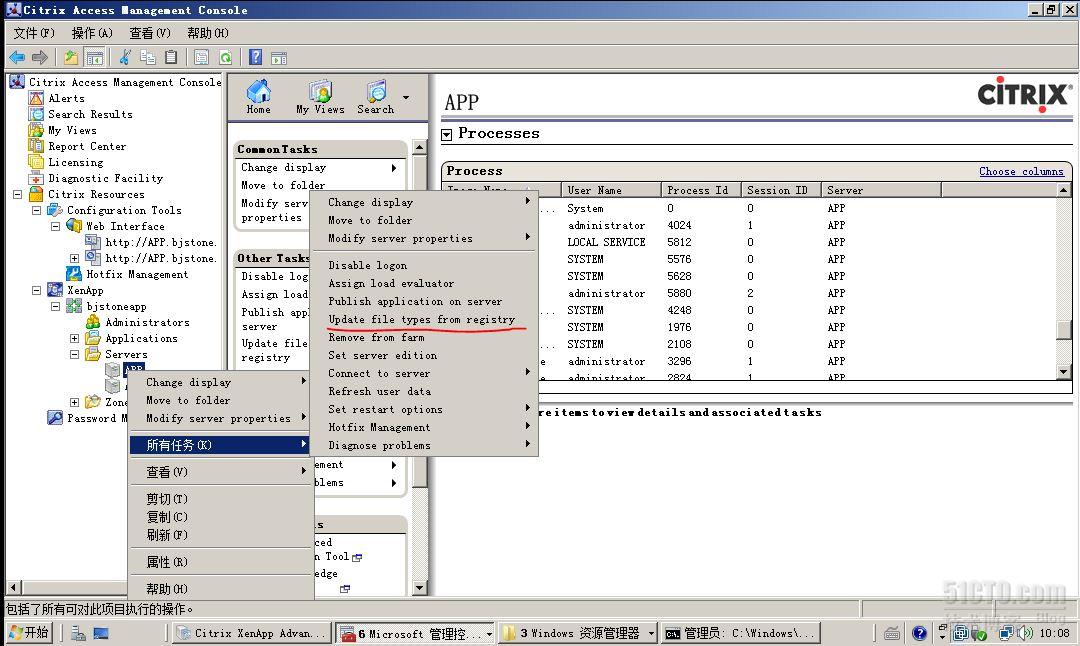1080x646 pixels.
Task: Select Applications folder tree node
Action: click(x=141, y=338)
